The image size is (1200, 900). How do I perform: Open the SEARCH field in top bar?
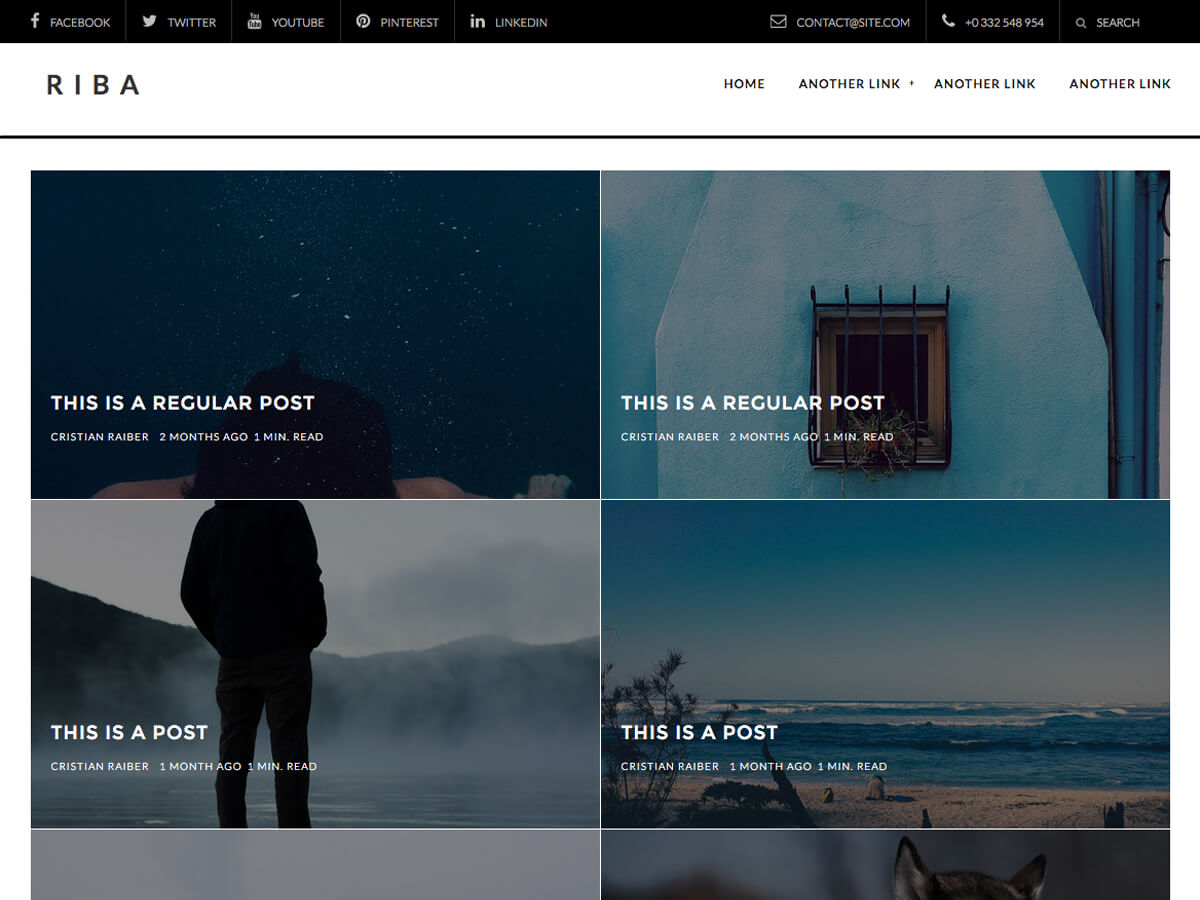tap(1118, 23)
